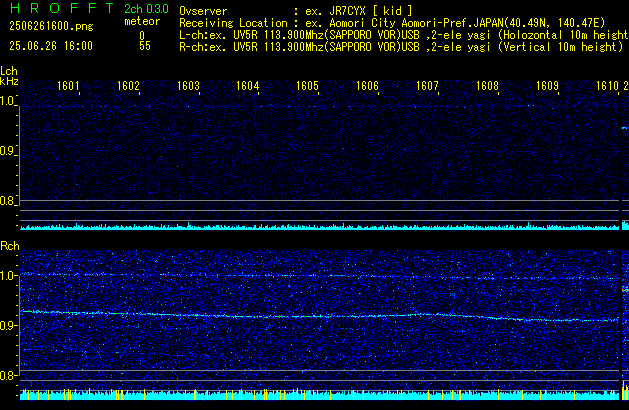Click the R-ch UV5R description line
629x410 pixels.
pos(401,47)
